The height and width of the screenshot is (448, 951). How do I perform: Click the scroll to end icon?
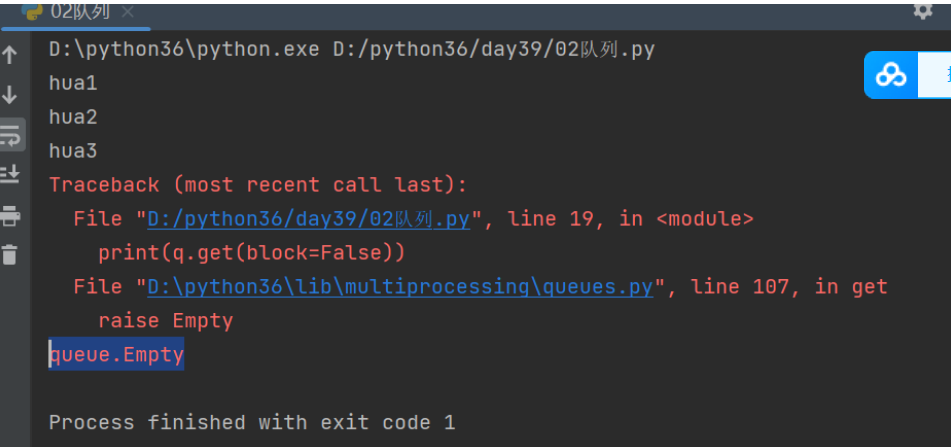point(10,174)
